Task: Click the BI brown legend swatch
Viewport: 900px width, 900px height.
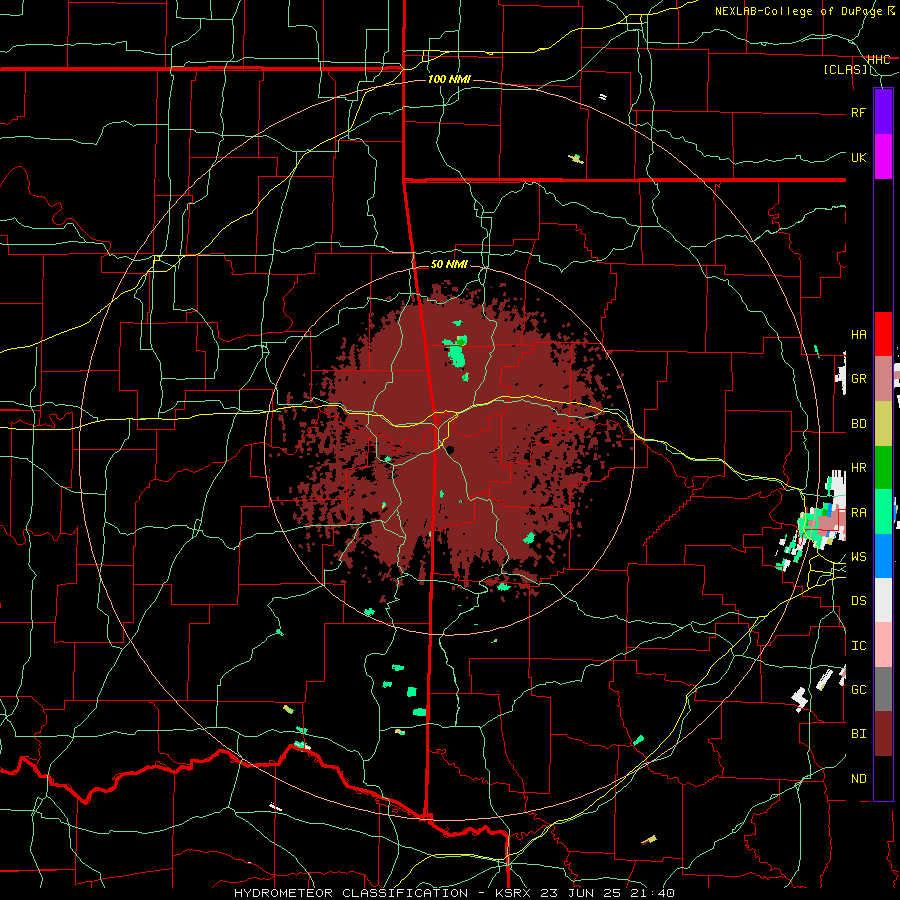Action: click(x=883, y=734)
